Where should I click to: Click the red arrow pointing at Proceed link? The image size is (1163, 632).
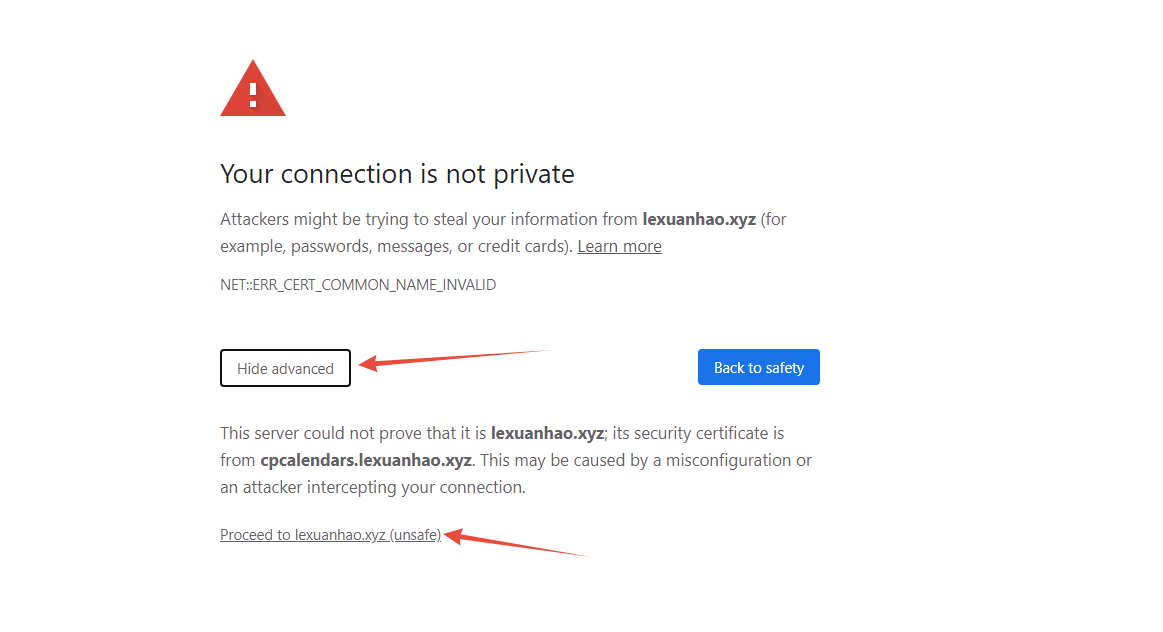515,542
